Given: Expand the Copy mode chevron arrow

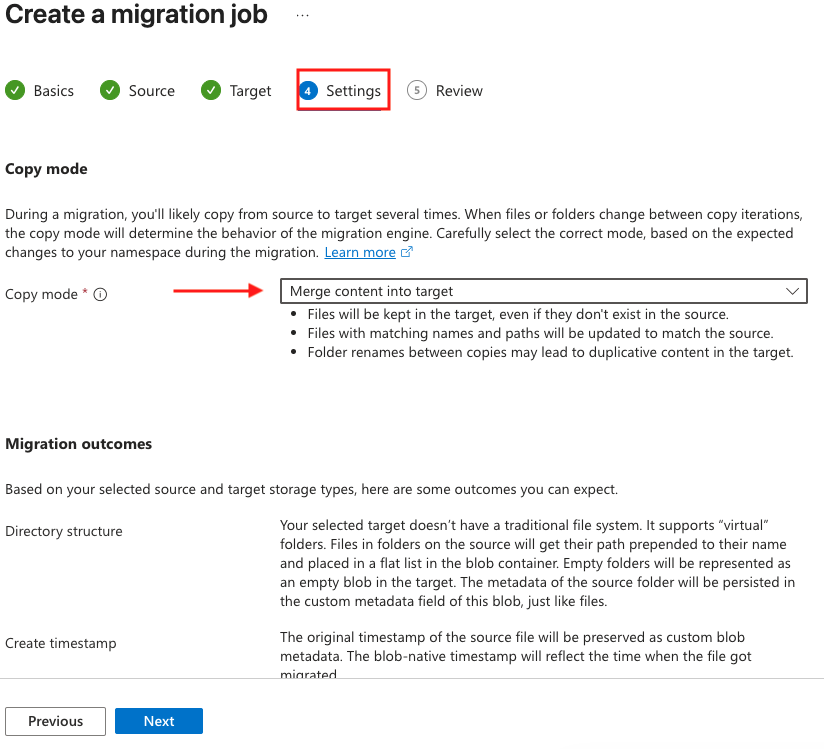Looking at the screenshot, I should tap(793, 291).
